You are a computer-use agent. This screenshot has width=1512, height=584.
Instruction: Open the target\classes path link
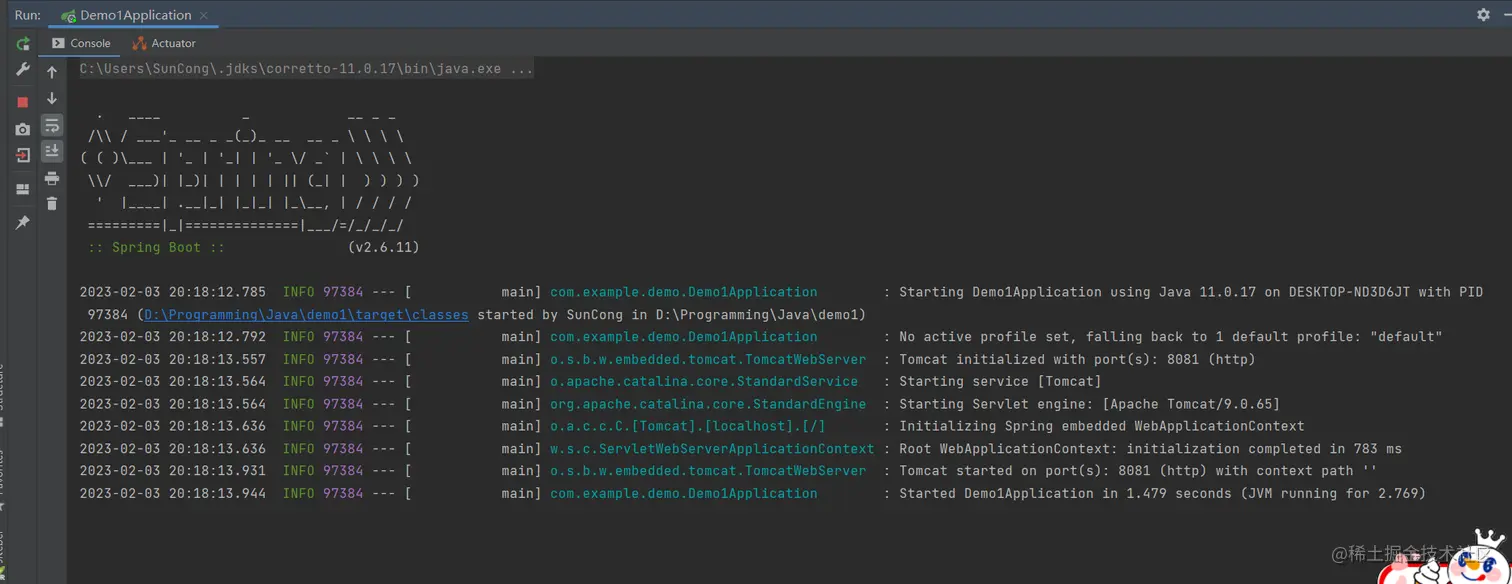306,314
